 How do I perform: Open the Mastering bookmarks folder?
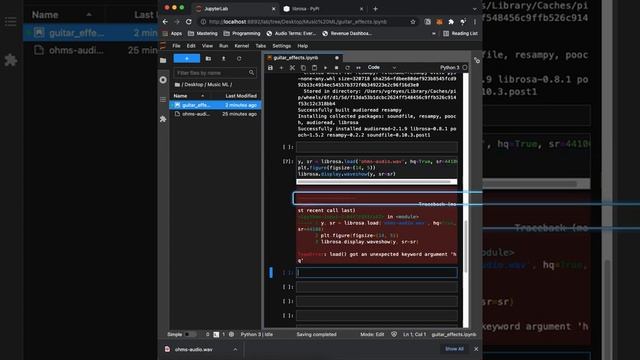pos(202,33)
